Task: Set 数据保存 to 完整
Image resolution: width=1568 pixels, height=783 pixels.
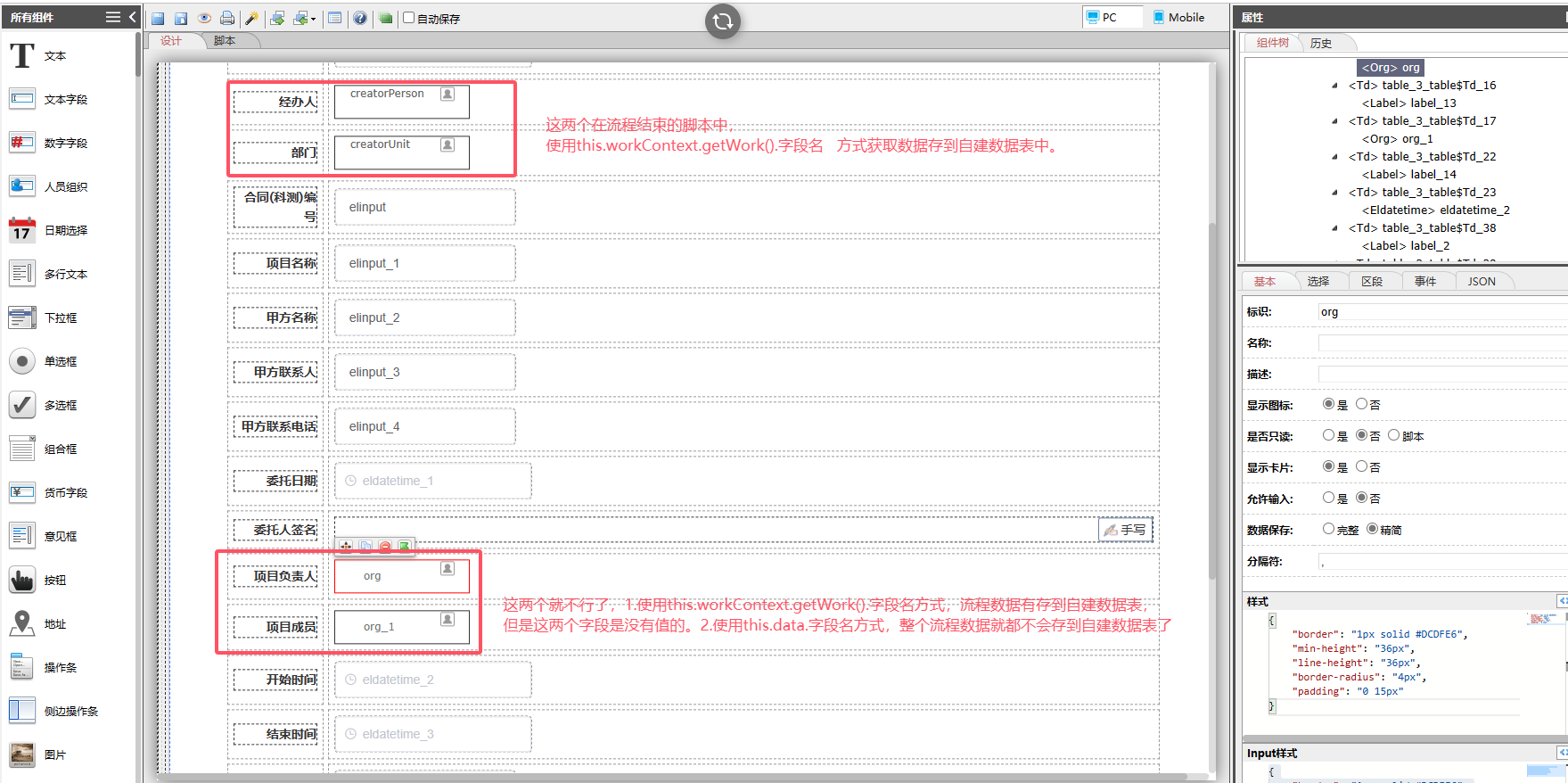Action: coord(1328,529)
